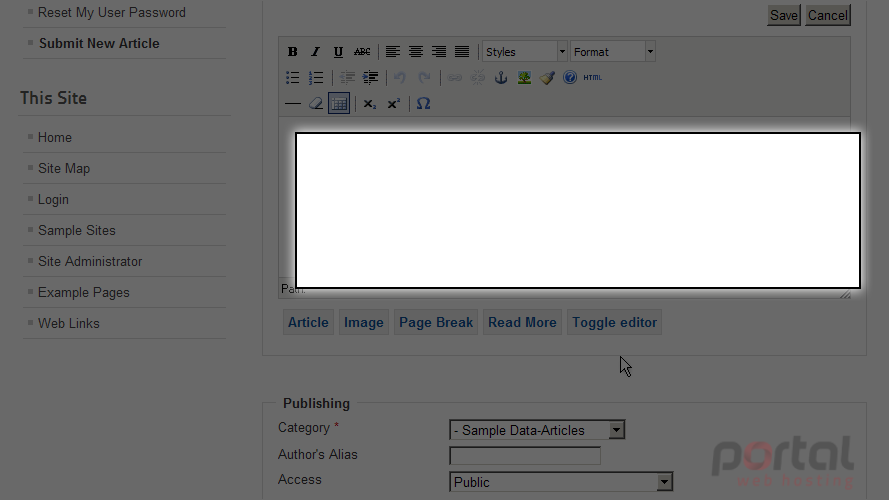Apply subscript formatting
889x500 pixels.
tap(370, 104)
